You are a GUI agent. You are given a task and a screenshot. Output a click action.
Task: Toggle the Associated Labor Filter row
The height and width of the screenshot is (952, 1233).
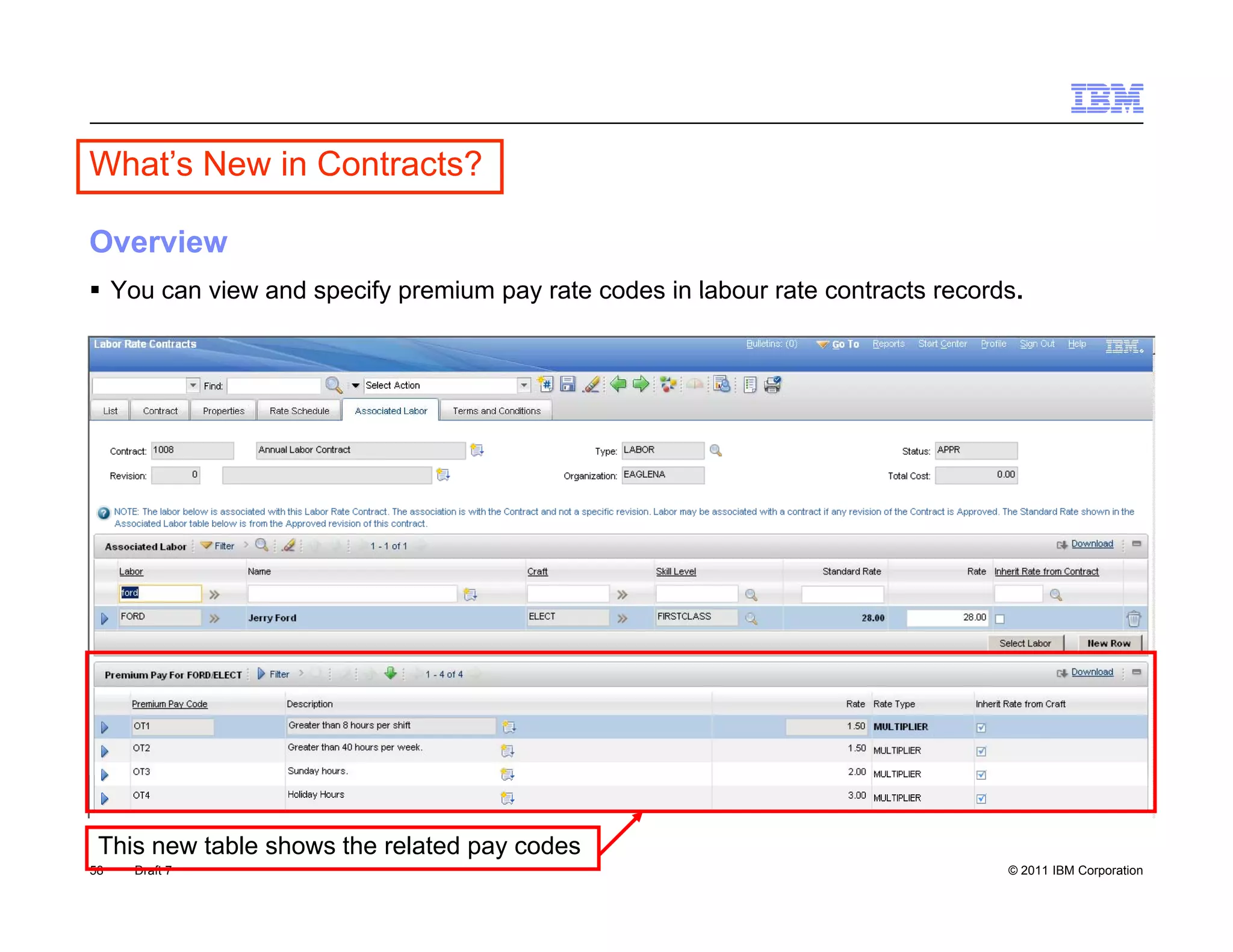click(x=218, y=546)
